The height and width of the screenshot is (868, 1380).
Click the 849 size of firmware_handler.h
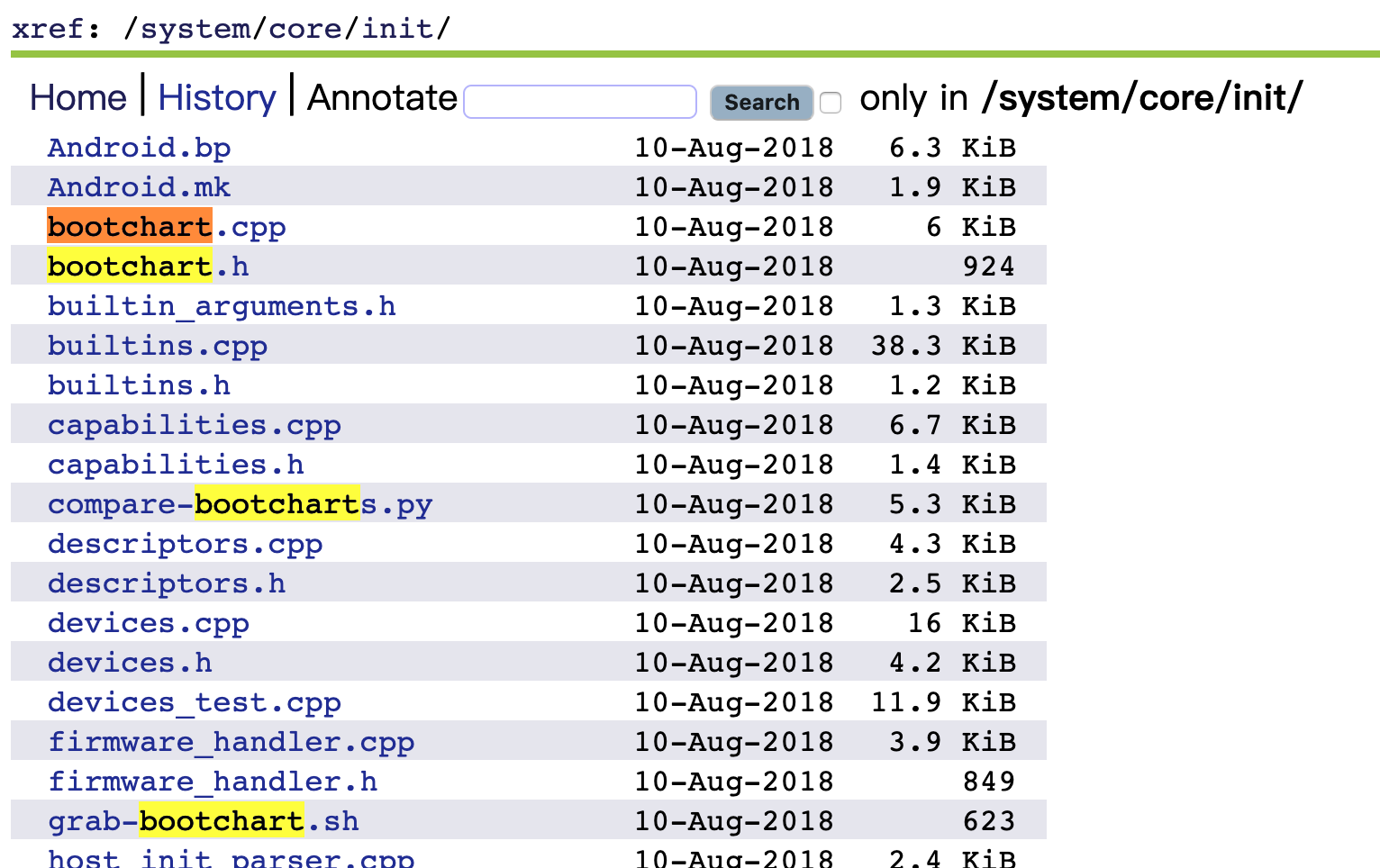pyautogui.click(x=989, y=782)
